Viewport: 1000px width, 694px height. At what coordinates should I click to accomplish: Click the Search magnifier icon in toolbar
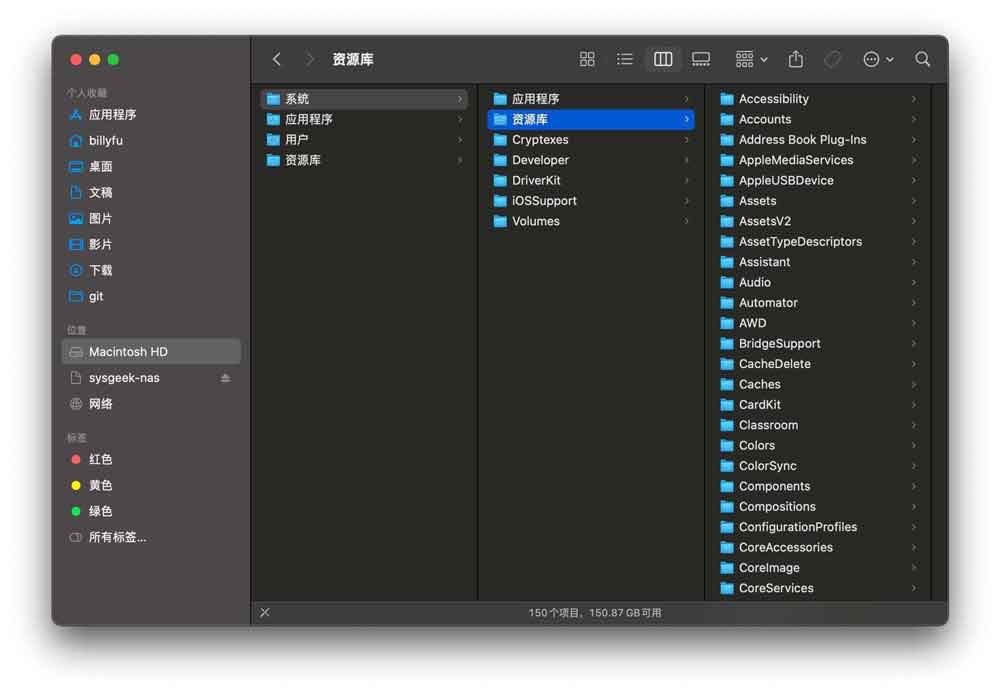922,60
